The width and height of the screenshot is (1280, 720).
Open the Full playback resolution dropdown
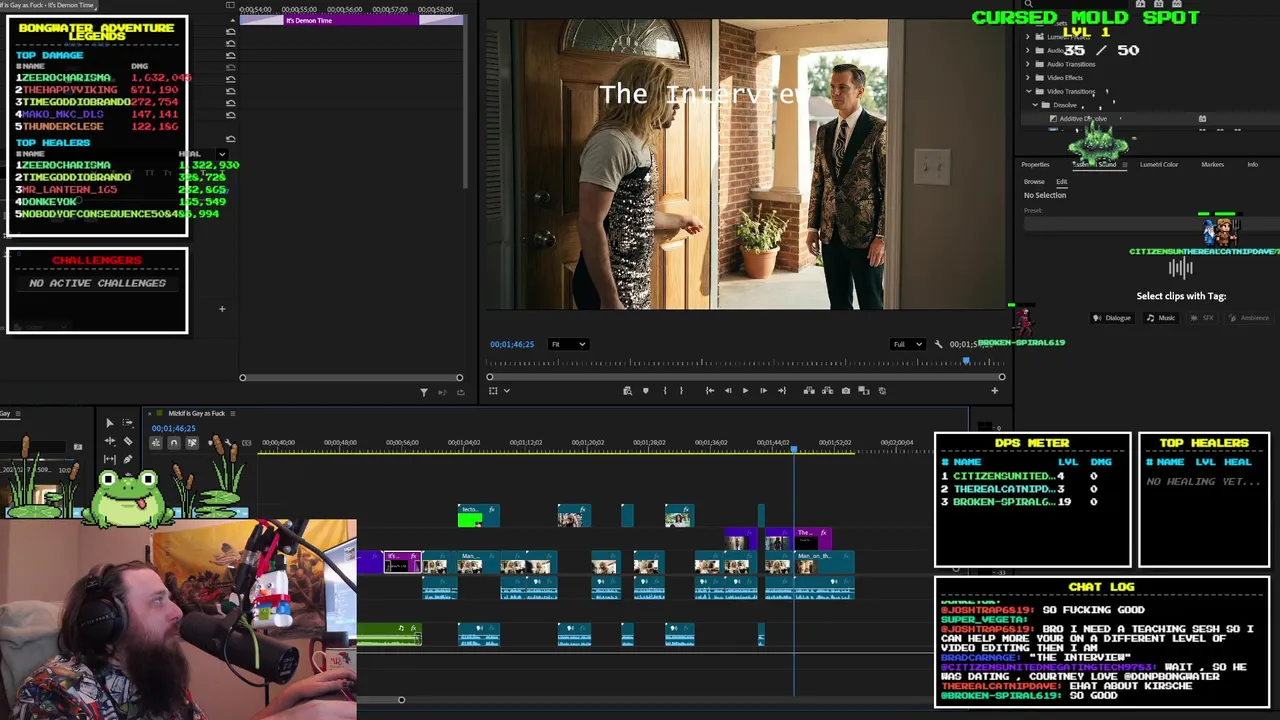coord(908,344)
